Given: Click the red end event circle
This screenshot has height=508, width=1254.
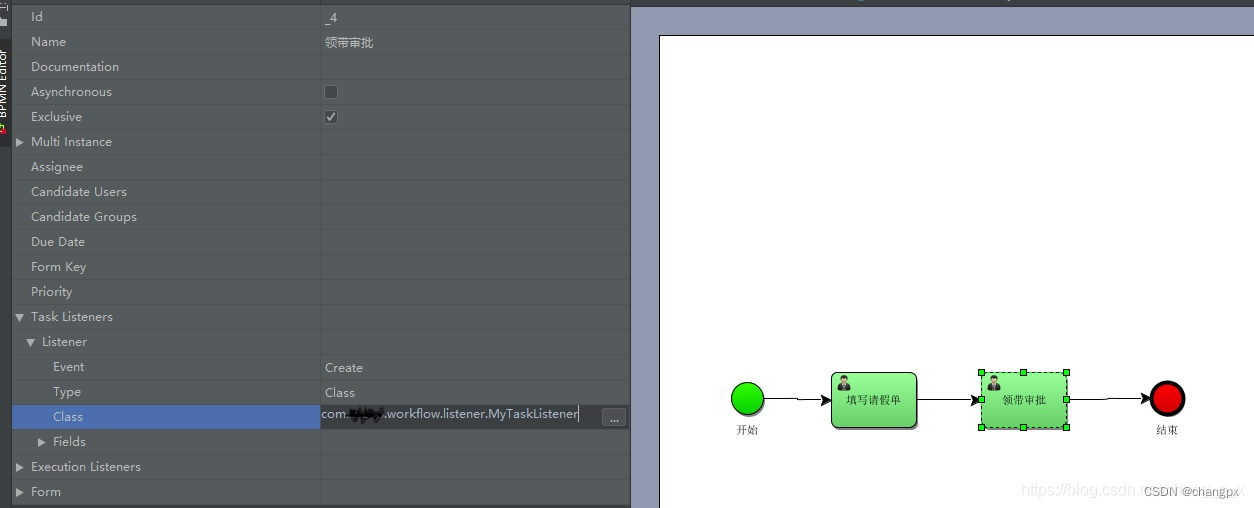Looking at the screenshot, I should tap(1167, 398).
